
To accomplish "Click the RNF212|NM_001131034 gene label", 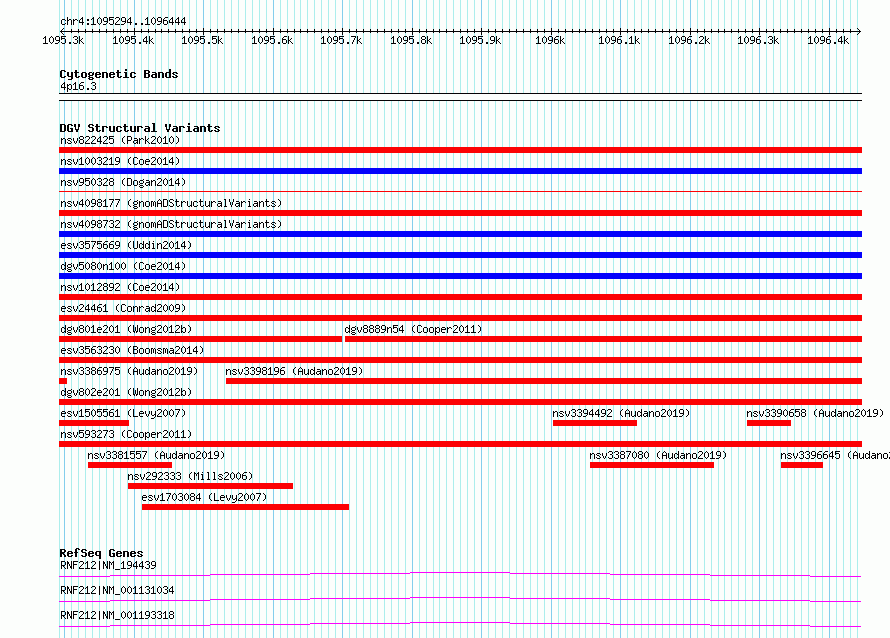I will (117, 590).
